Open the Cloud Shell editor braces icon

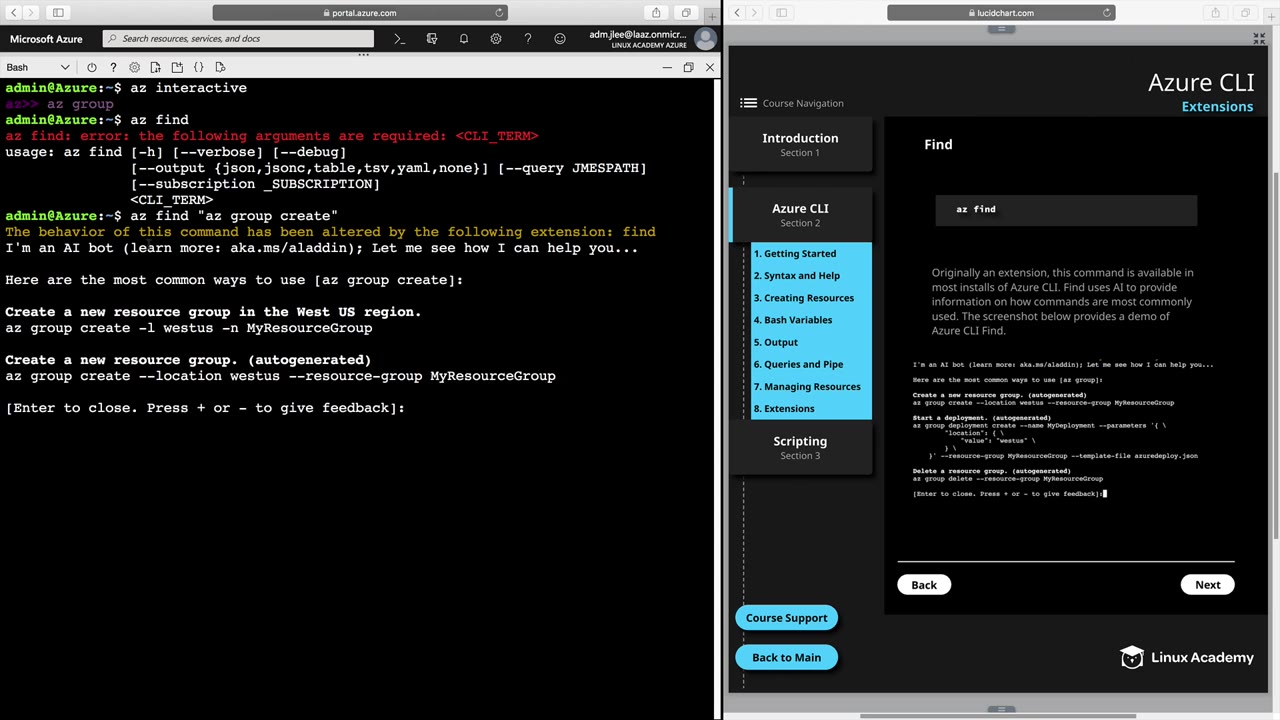pyautogui.click(x=198, y=67)
